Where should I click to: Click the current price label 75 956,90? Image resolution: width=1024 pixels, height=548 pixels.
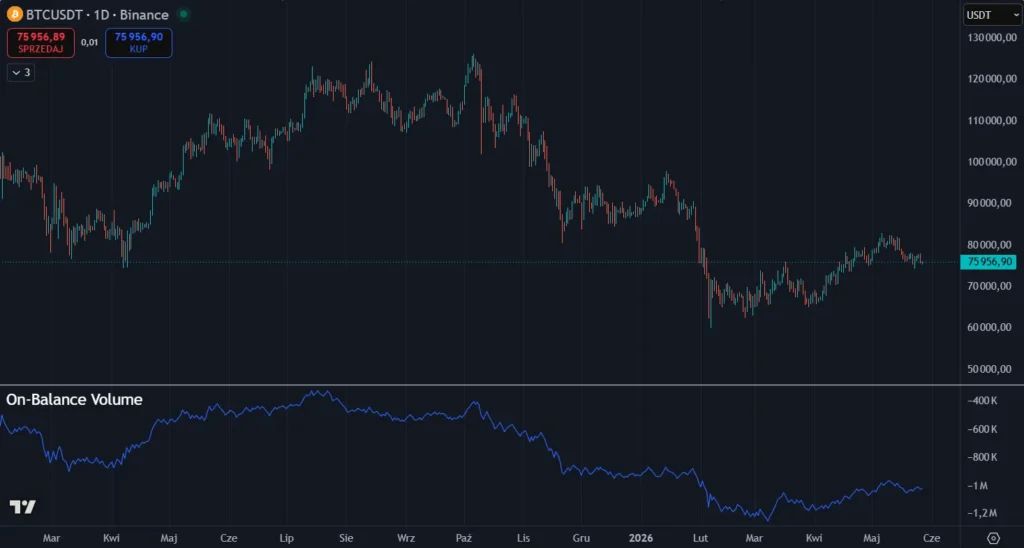[x=989, y=262]
